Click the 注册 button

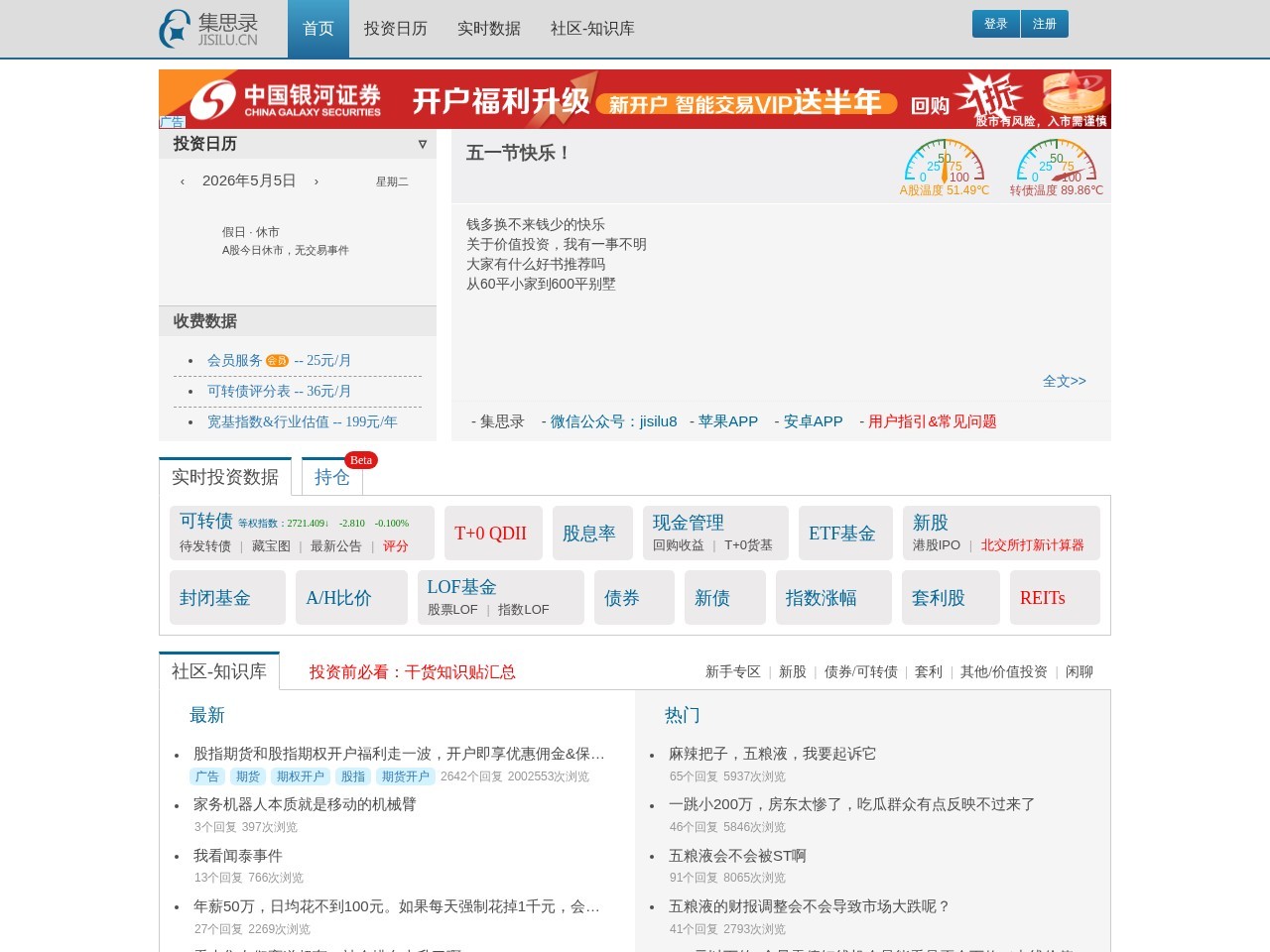pos(1045,24)
